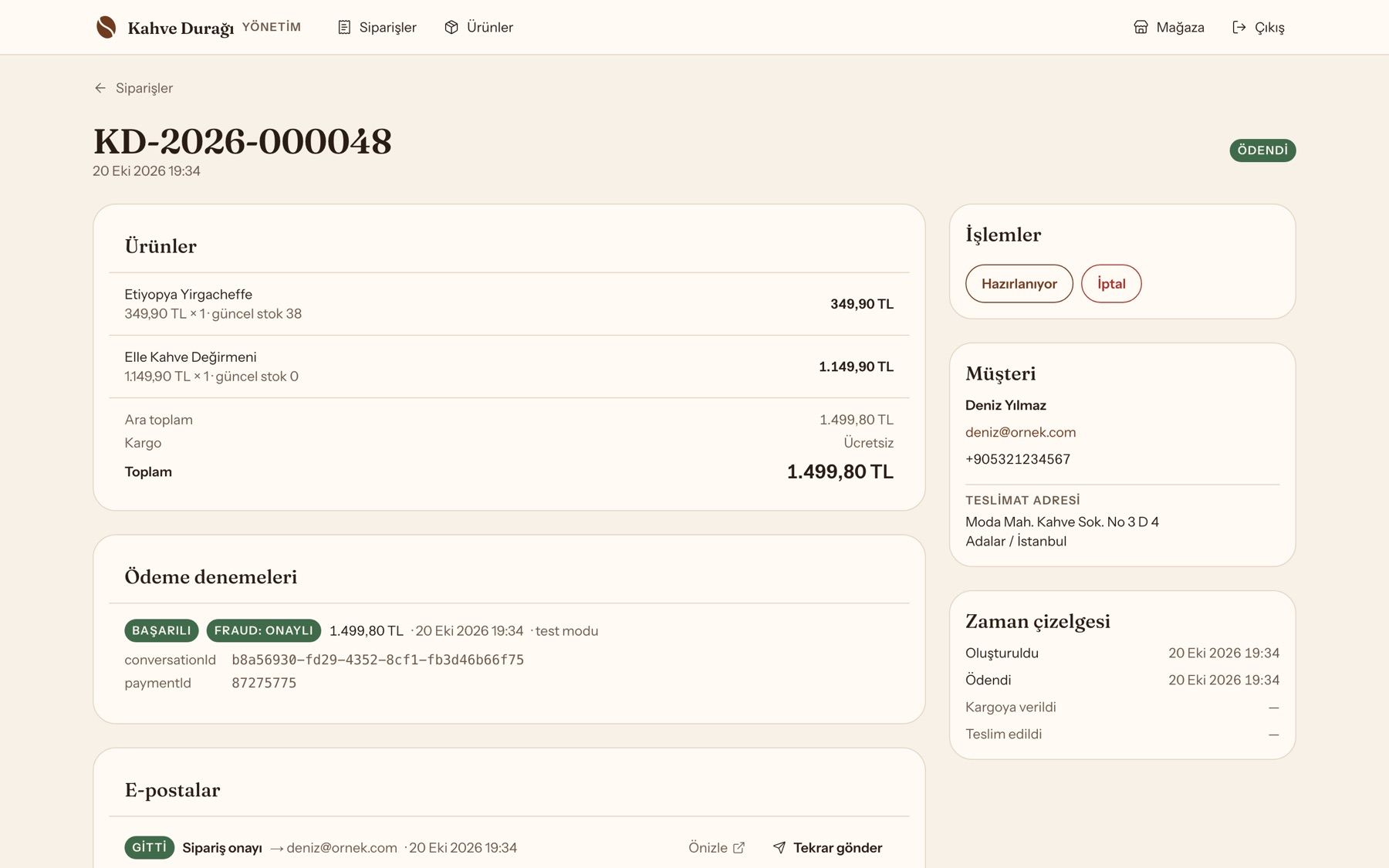Click the Çıkış logout icon
Image resolution: width=1389 pixels, height=868 pixels.
pos(1239,27)
